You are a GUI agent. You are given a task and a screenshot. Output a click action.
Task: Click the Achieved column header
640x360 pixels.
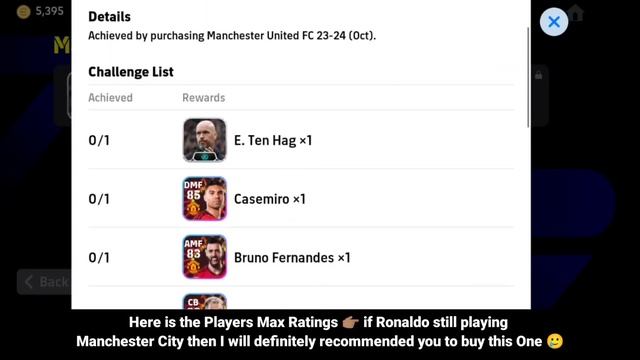[x=110, y=98]
